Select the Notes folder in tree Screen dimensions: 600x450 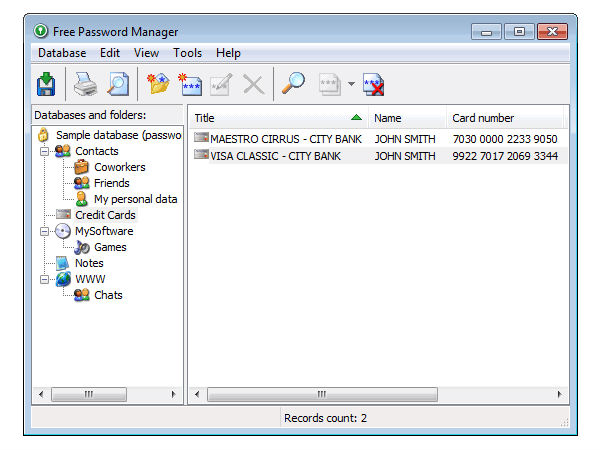(x=89, y=263)
